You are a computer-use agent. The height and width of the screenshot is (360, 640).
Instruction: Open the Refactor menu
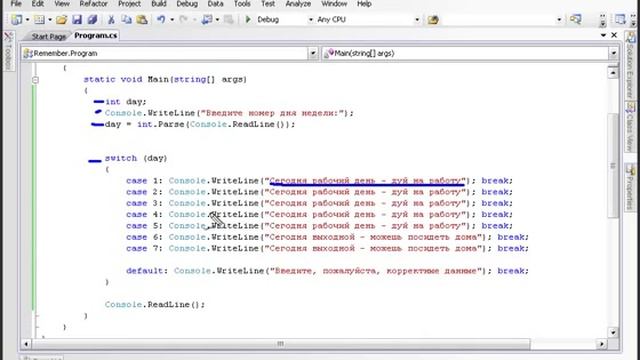[x=93, y=4]
